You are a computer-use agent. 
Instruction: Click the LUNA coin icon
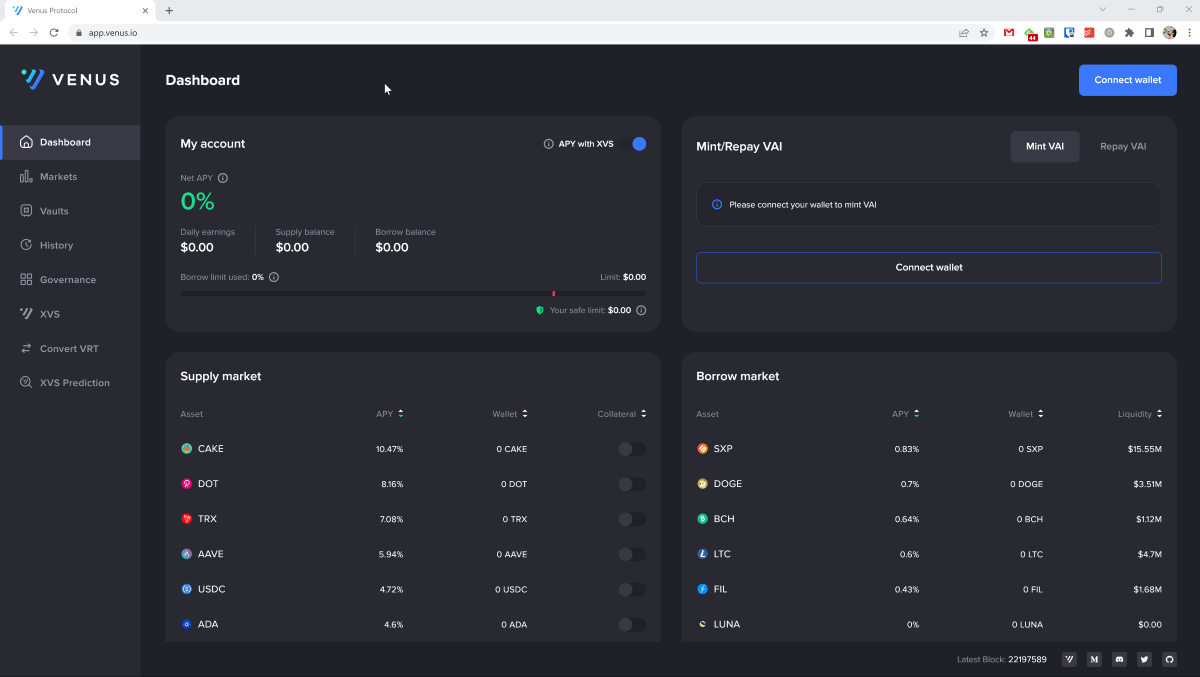(702, 624)
